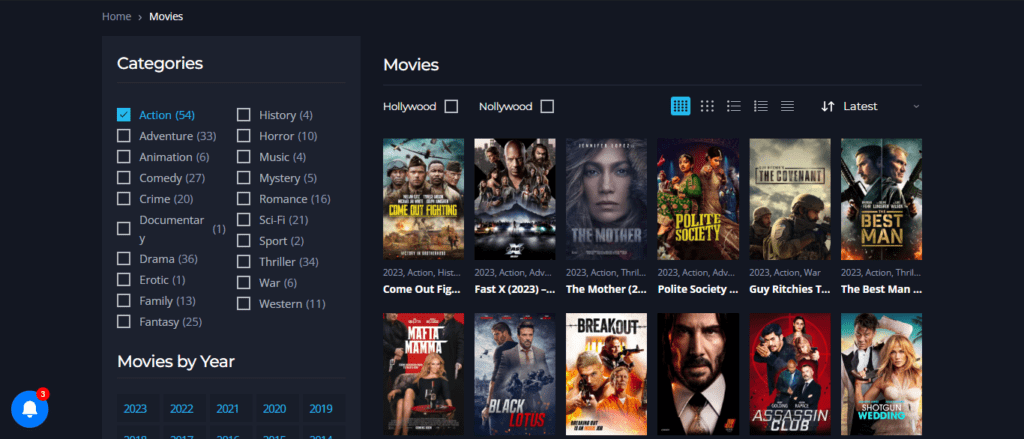Check the Mystery category checkbox
Image resolution: width=1024 pixels, height=439 pixels.
(244, 178)
